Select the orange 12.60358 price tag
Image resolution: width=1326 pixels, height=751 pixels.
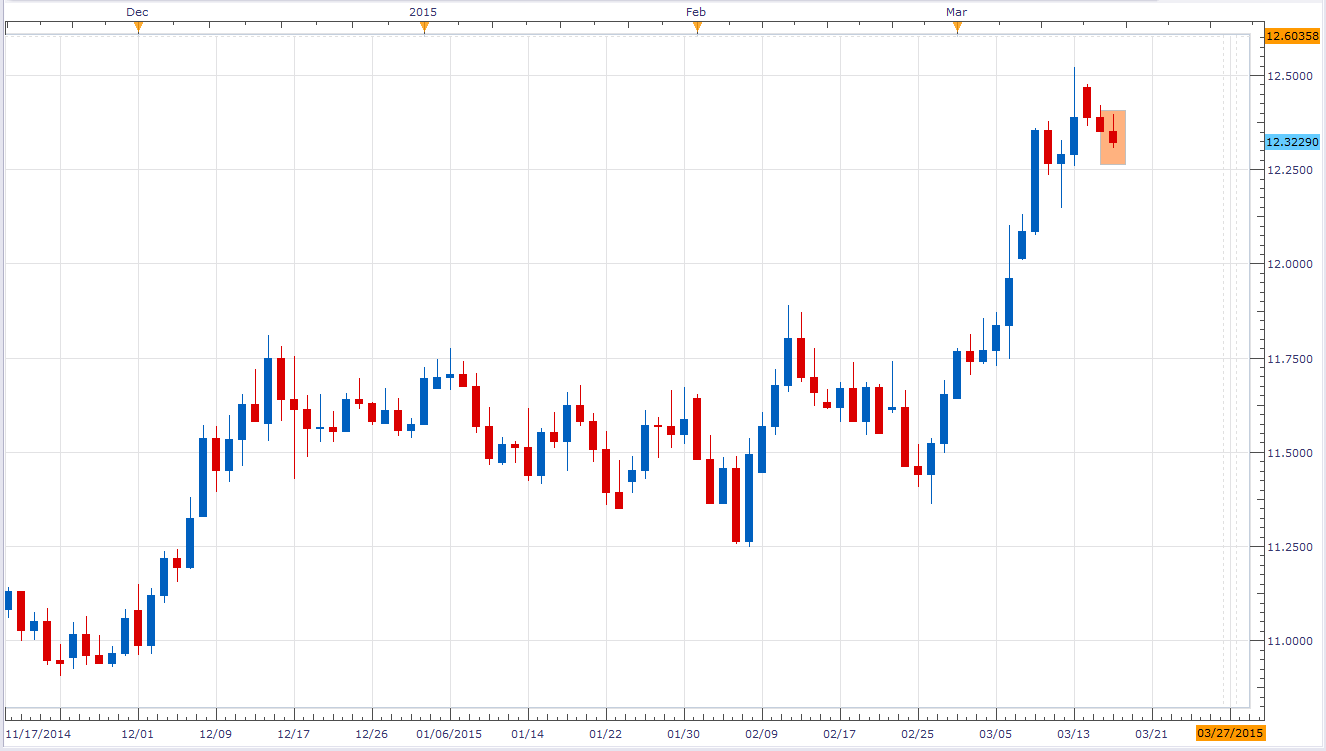click(x=1292, y=36)
